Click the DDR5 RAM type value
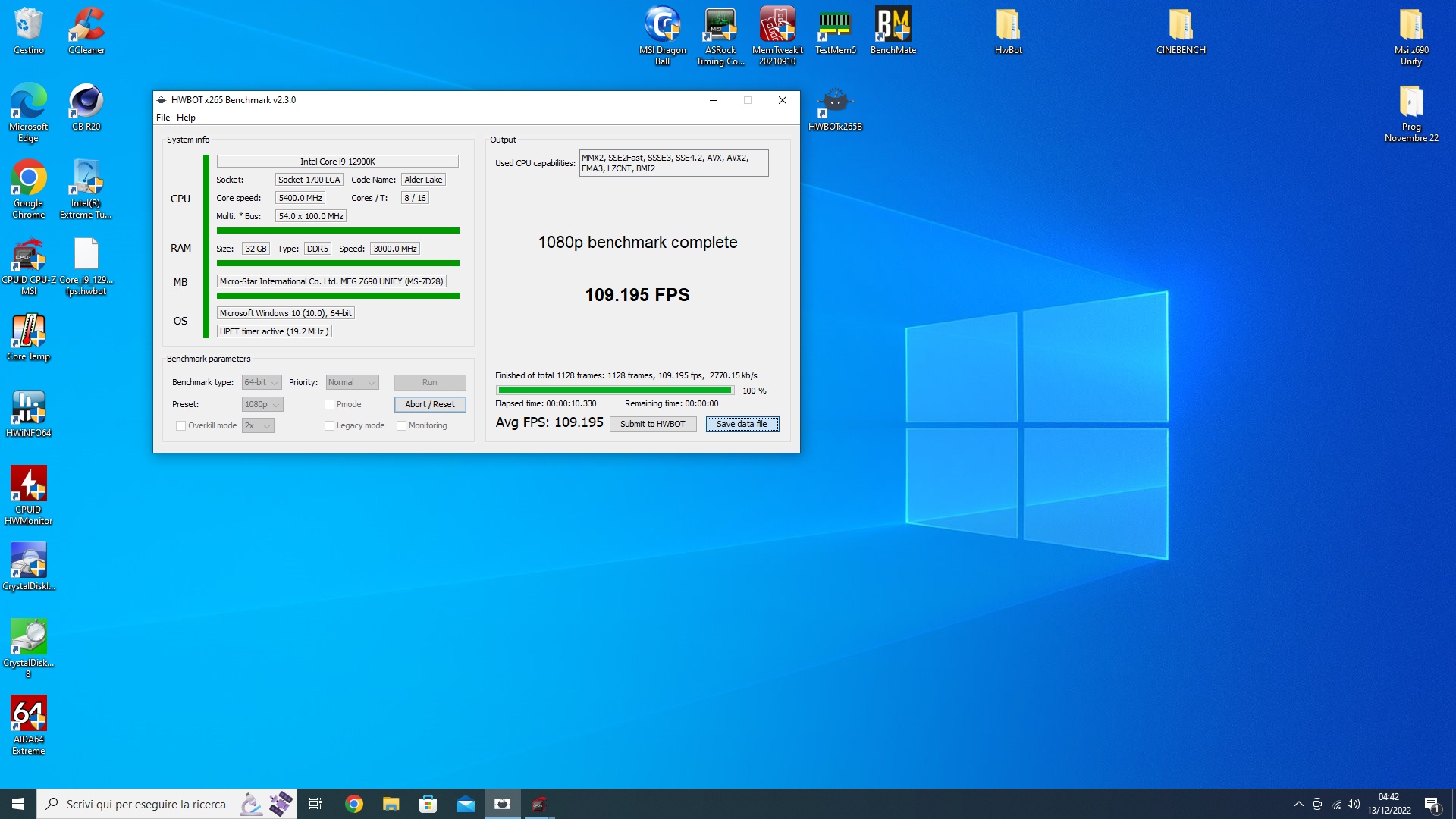 (x=318, y=249)
